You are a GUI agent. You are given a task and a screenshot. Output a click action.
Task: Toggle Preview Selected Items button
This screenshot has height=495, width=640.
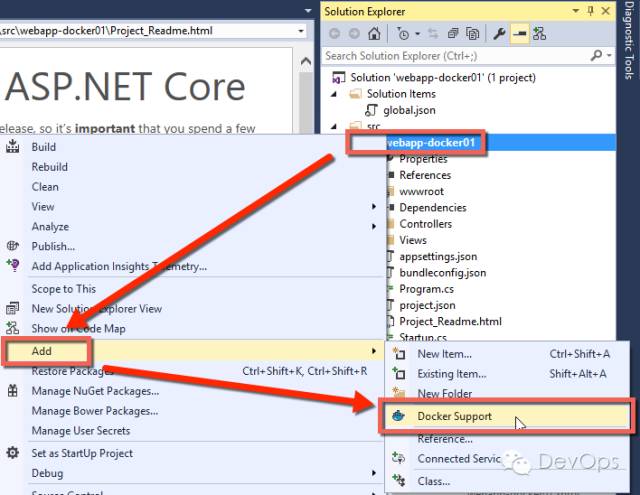pos(519,34)
